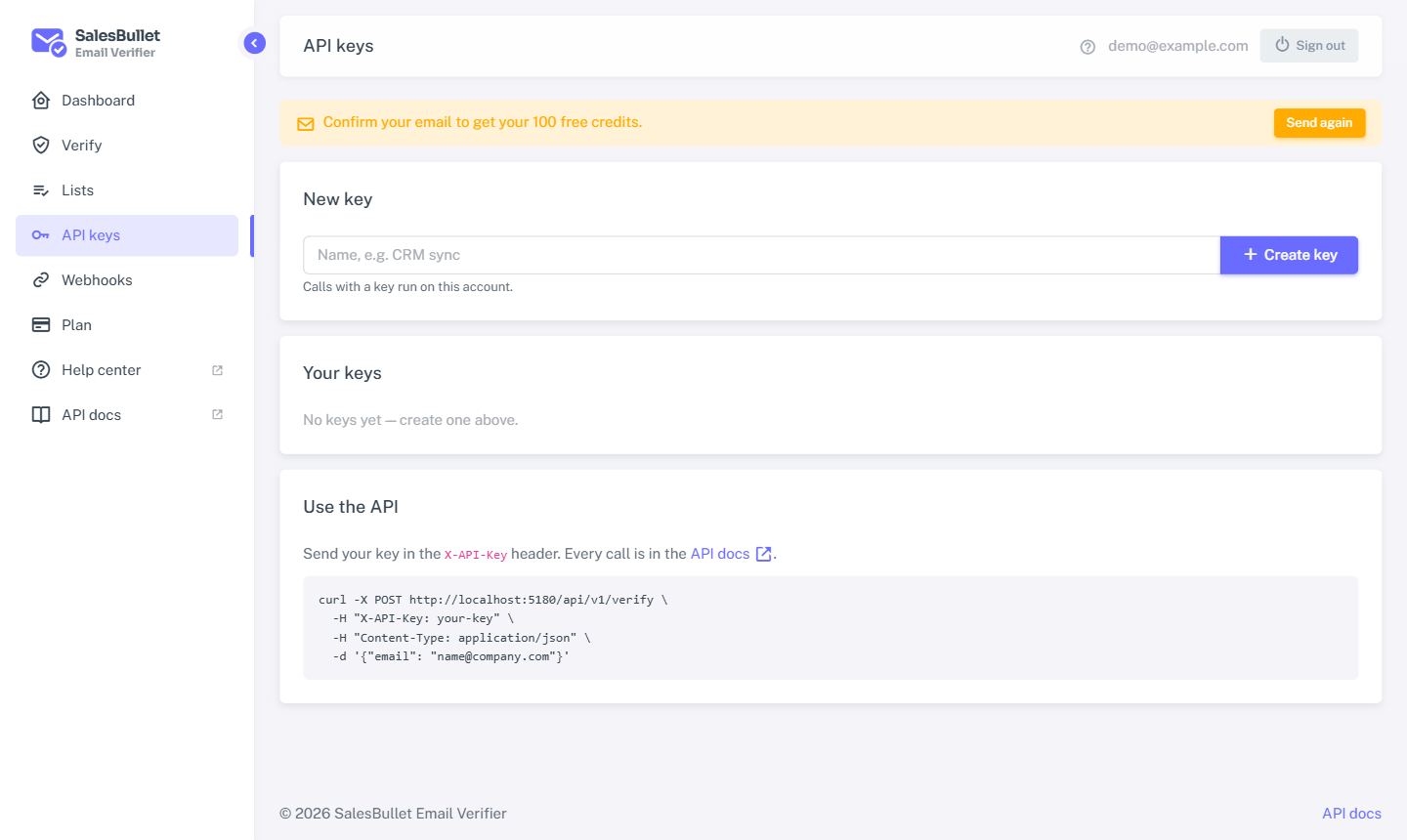Open the API docs link in Use the API
This screenshot has height=840, width=1407.
coord(731,554)
